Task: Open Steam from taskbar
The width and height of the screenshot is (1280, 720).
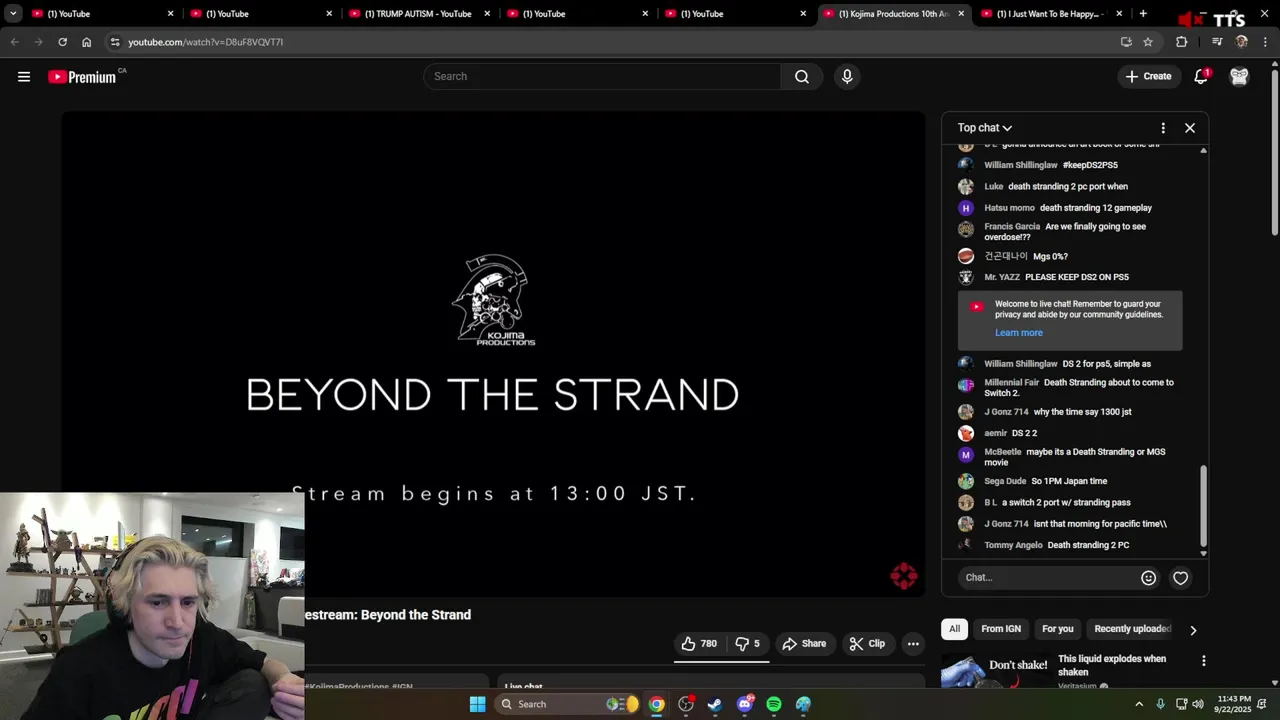Action: tap(715, 704)
